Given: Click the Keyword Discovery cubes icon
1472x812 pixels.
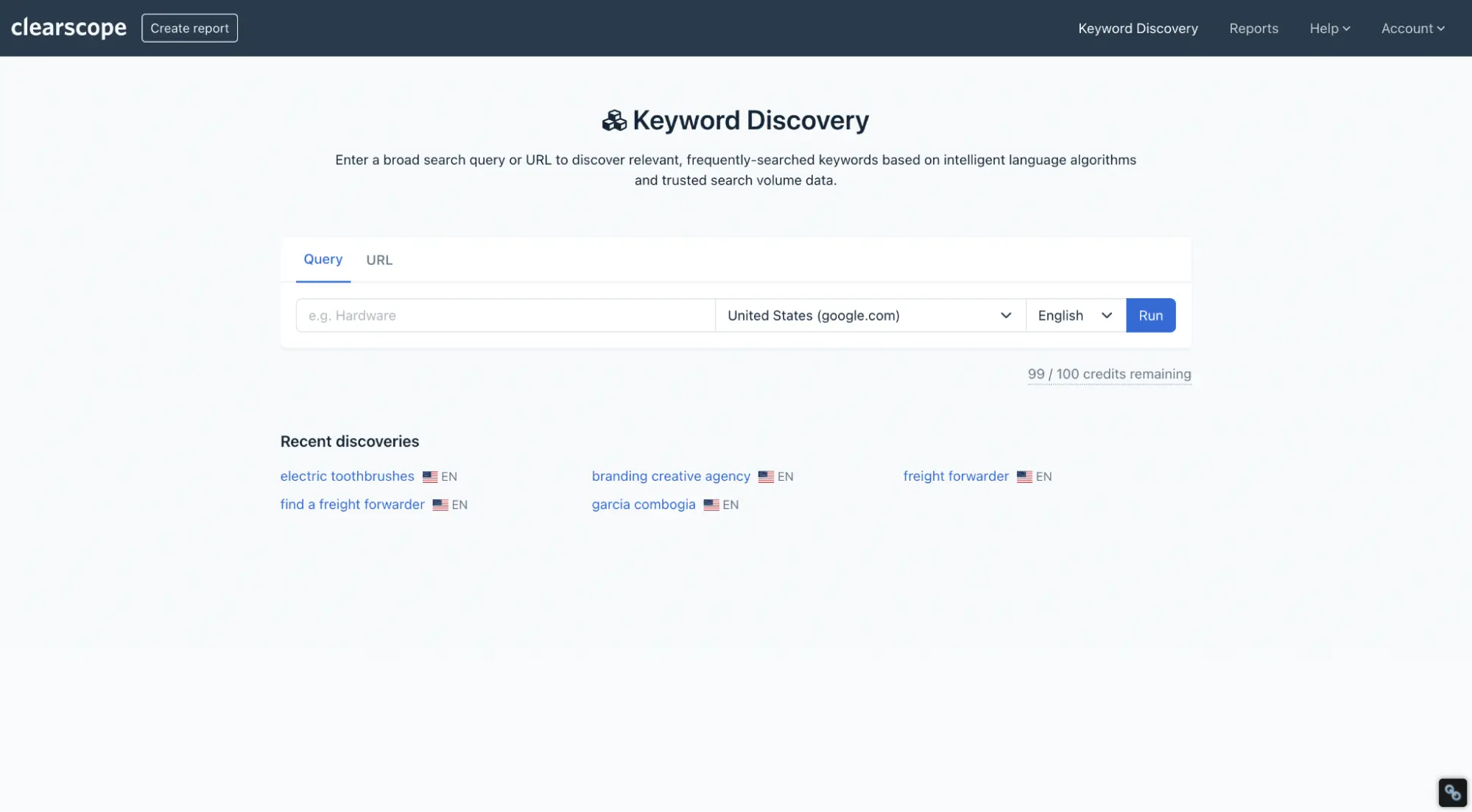Looking at the screenshot, I should (613, 121).
